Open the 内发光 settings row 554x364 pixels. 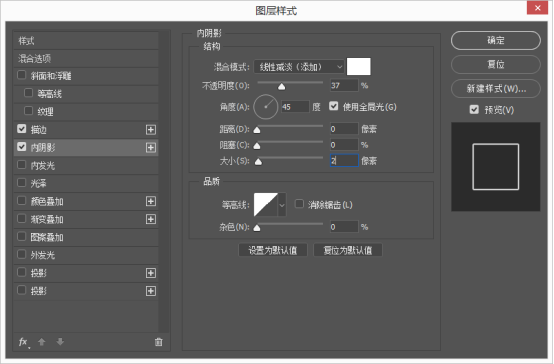[86, 165]
